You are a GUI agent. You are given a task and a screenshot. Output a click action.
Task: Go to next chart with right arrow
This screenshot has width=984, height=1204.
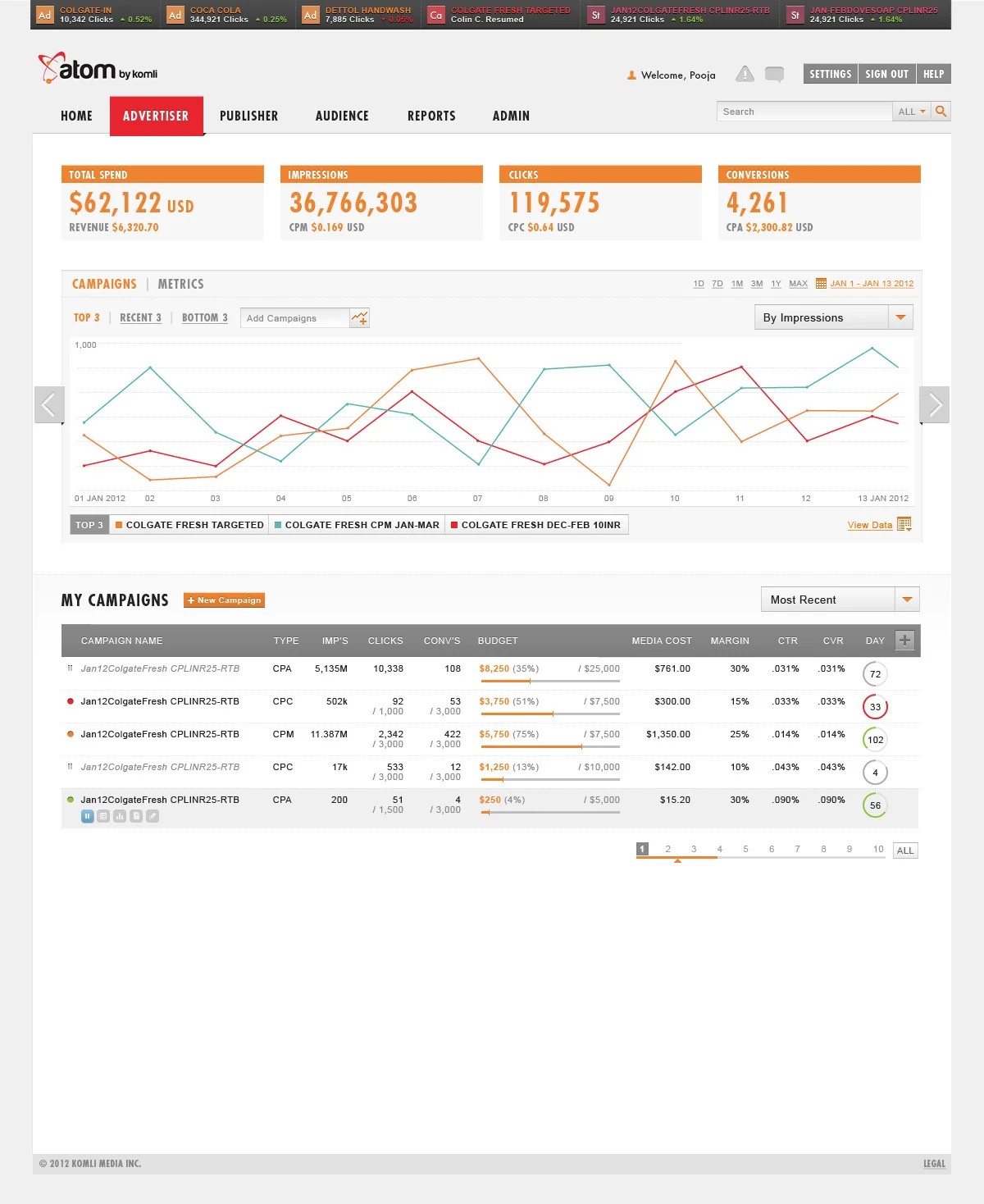[x=934, y=404]
